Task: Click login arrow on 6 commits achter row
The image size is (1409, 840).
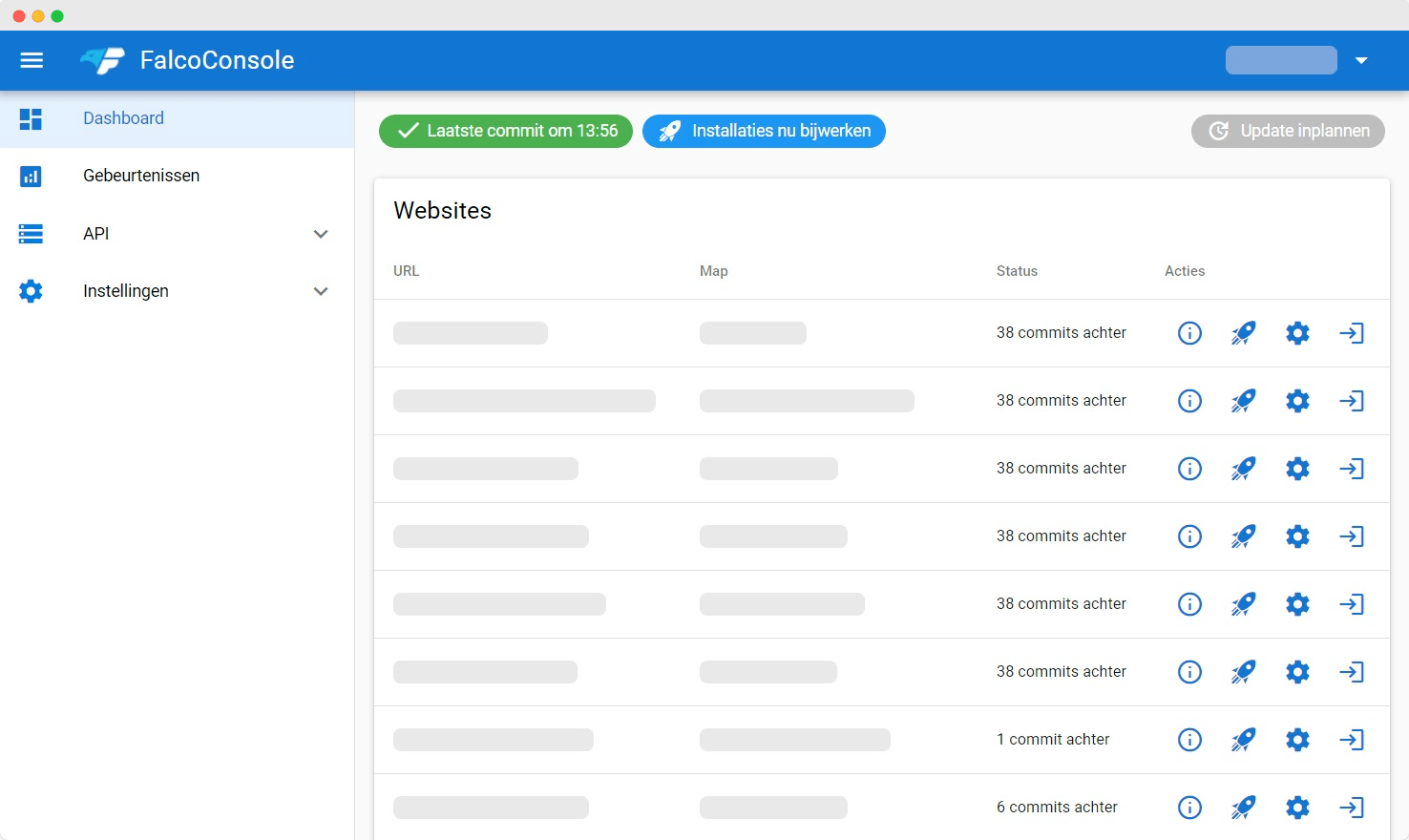Action: pos(1352,808)
